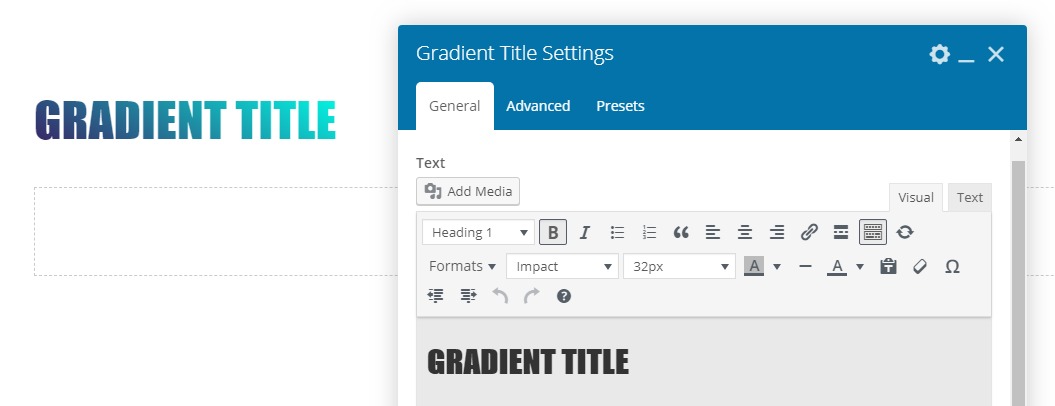Switch the editor to Text mode
The height and width of the screenshot is (406, 1055).
(x=969, y=197)
